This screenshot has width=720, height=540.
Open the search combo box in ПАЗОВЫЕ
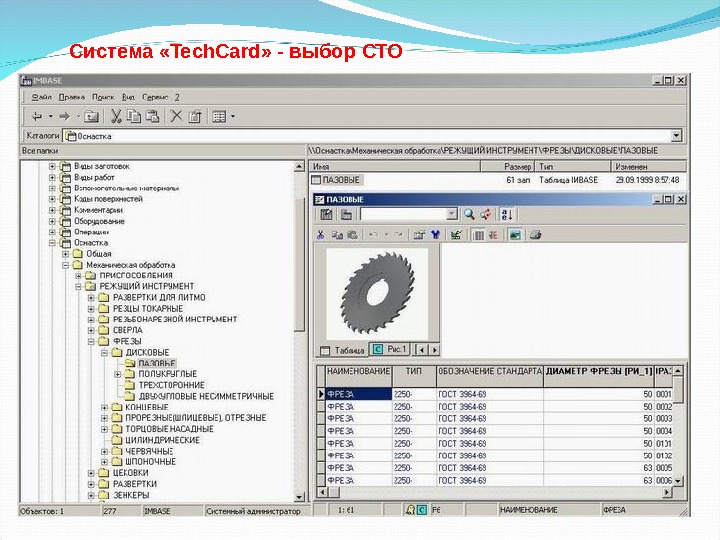tap(452, 214)
